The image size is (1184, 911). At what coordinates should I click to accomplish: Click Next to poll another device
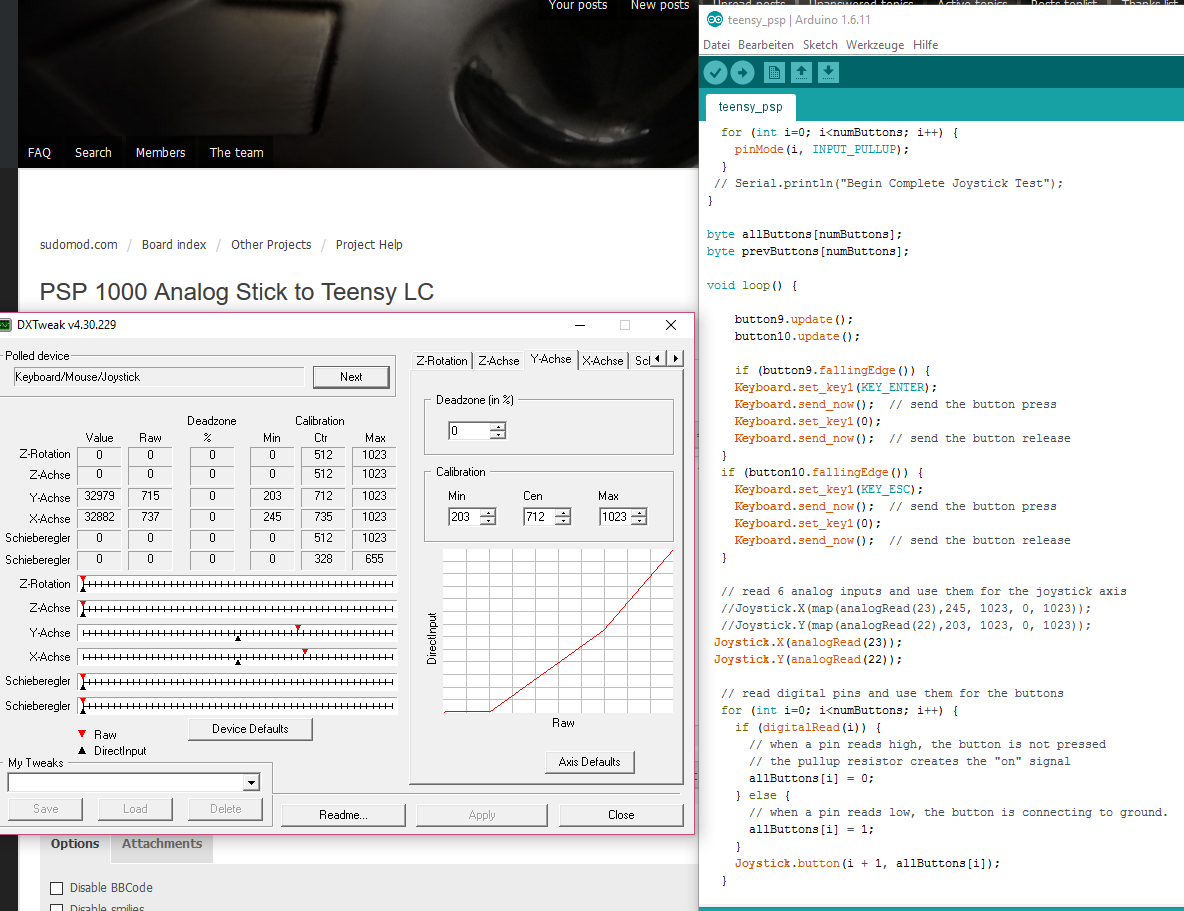[351, 377]
